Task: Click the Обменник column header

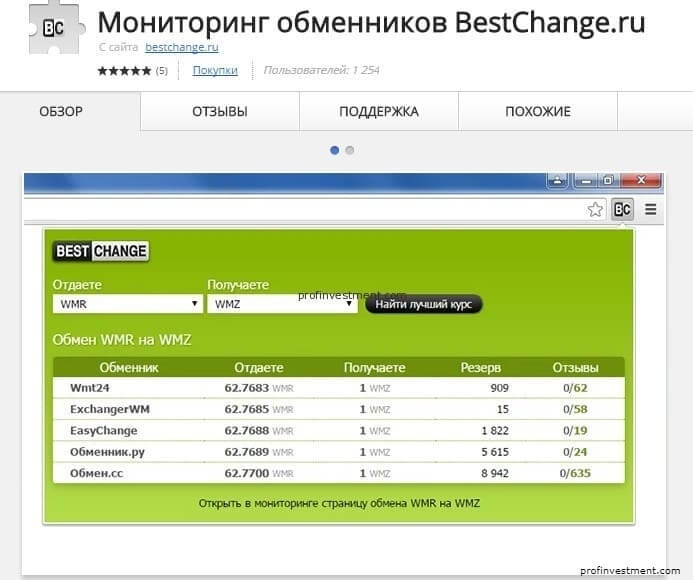Action: [129, 367]
